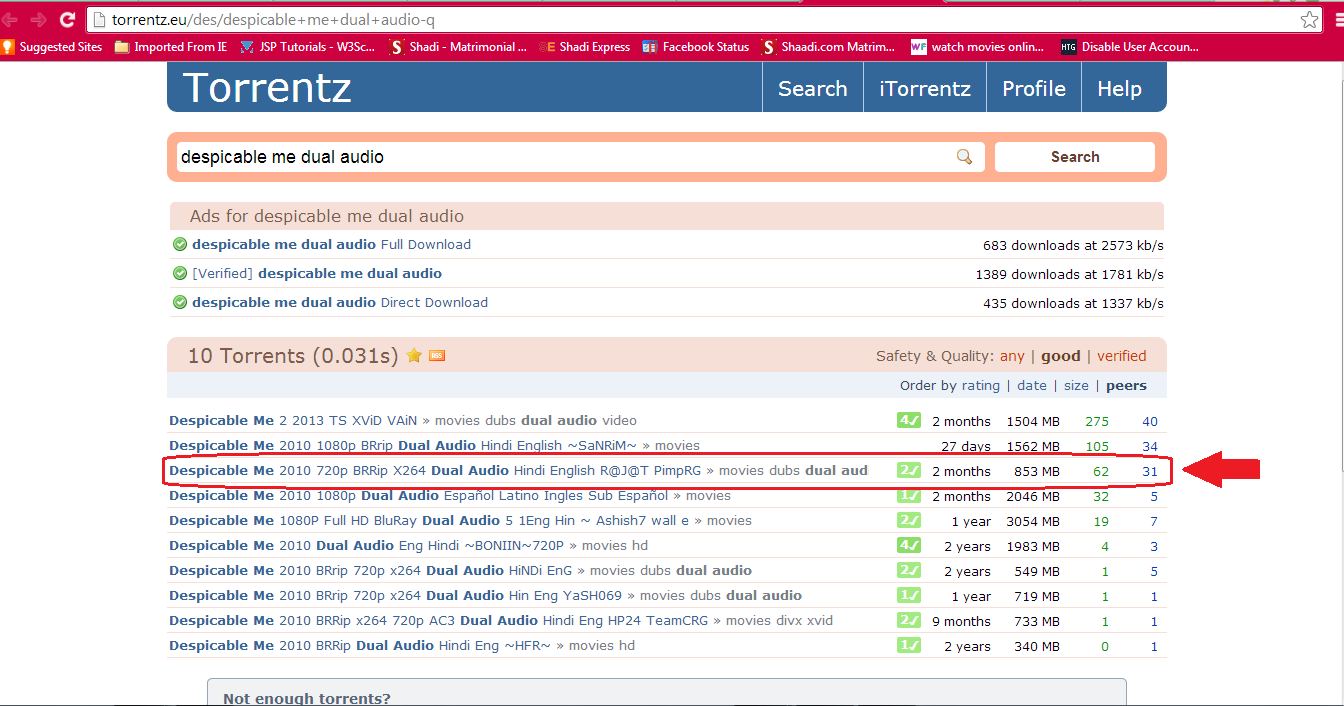Click verified badge on Despicable Me 2 2013 TS row
The height and width of the screenshot is (706, 1344).
(909, 420)
